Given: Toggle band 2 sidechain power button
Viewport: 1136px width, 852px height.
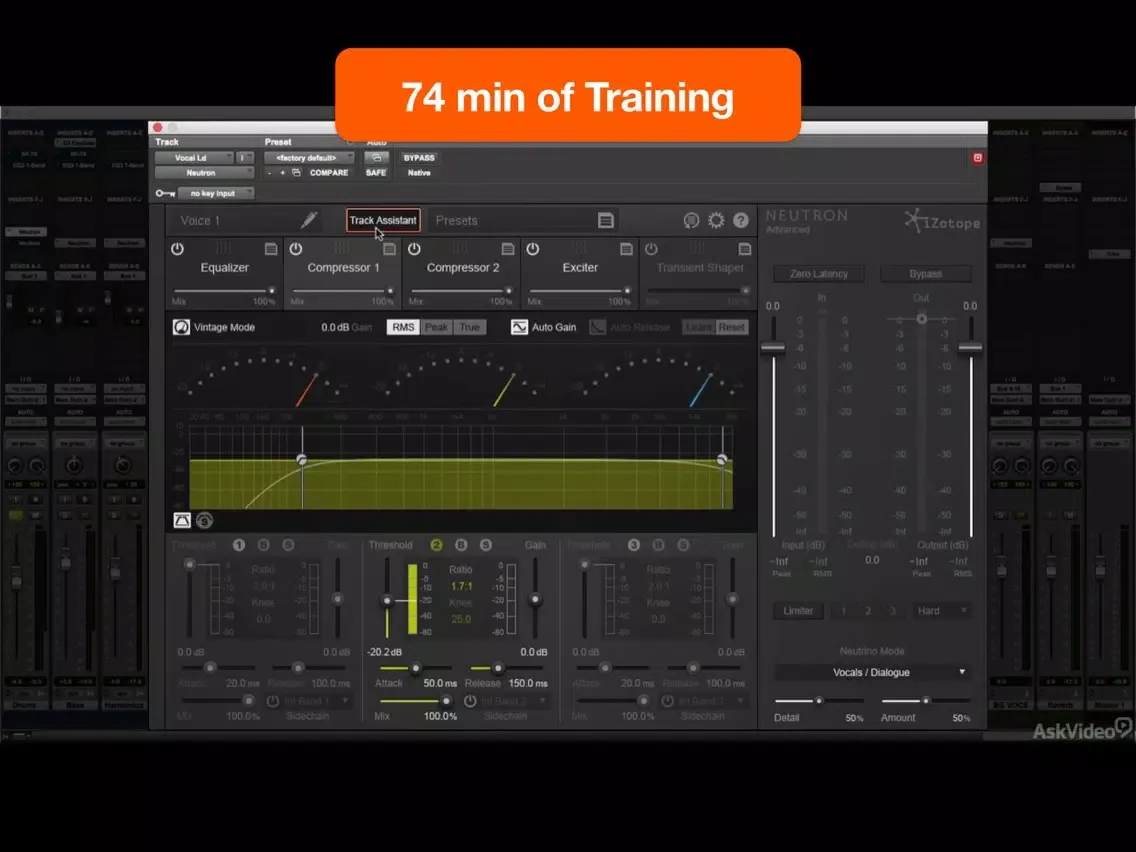Looking at the screenshot, I should [x=470, y=701].
